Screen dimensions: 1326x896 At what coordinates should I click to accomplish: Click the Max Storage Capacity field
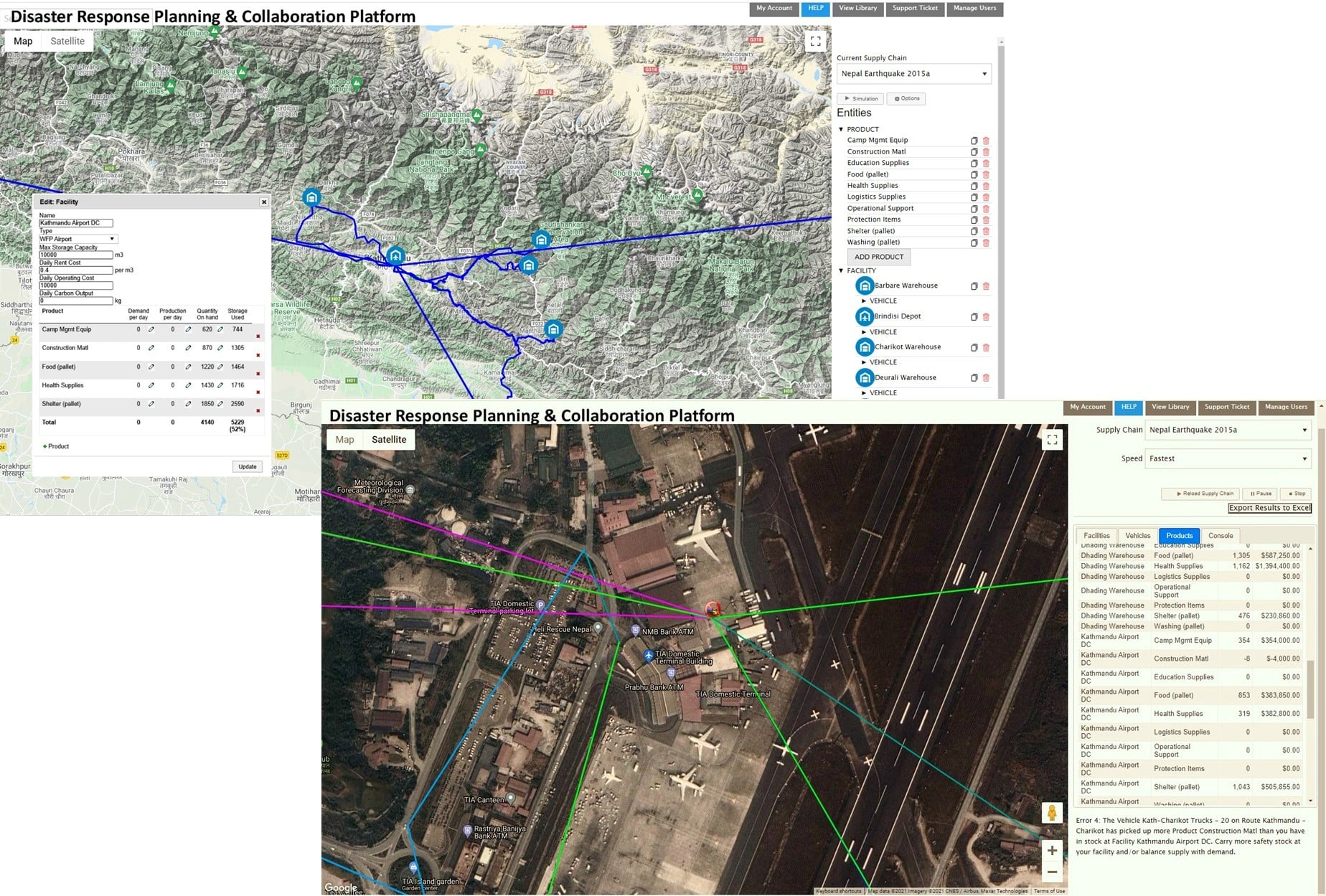pos(75,255)
